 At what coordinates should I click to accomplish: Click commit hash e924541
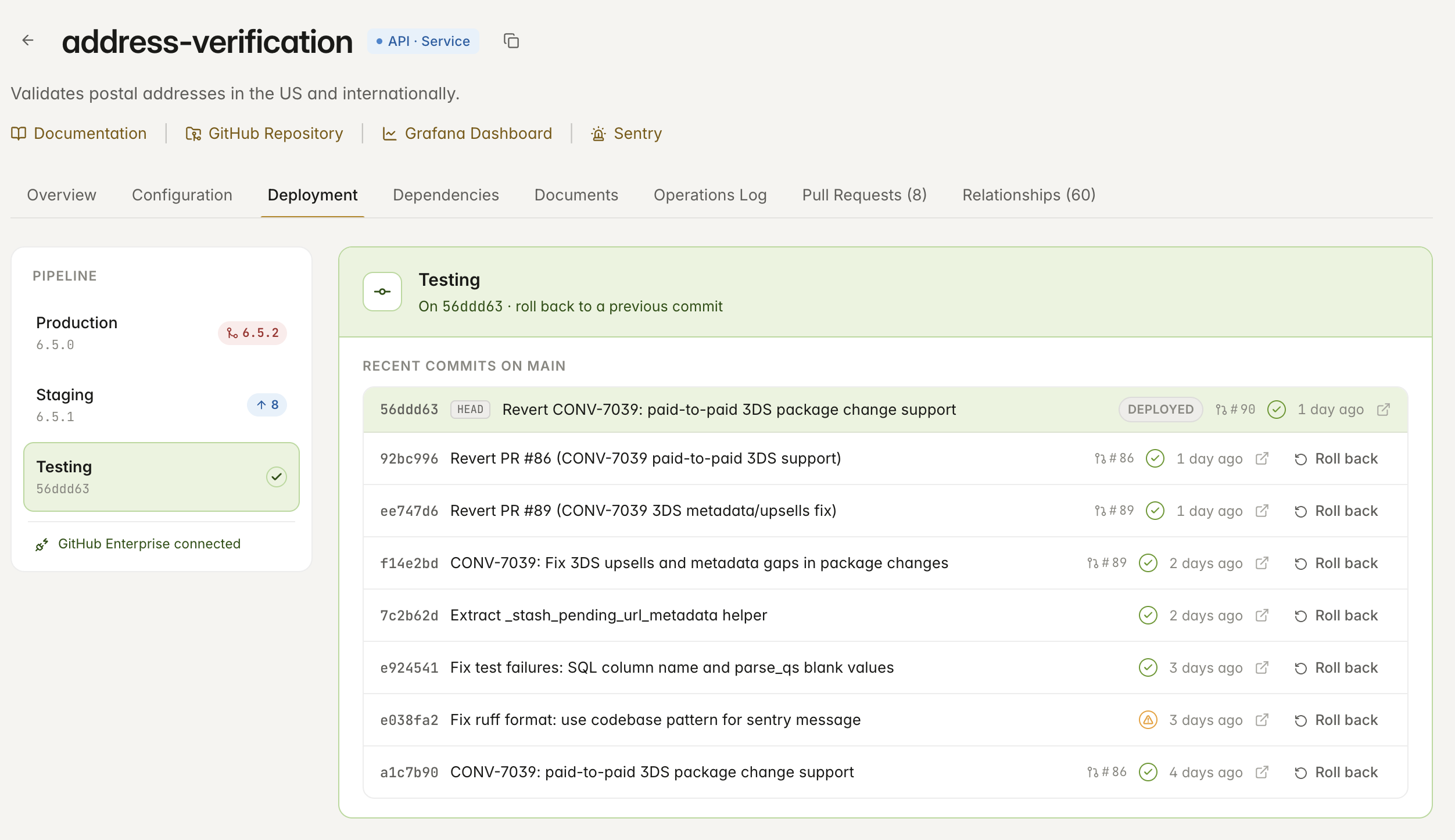(x=409, y=668)
